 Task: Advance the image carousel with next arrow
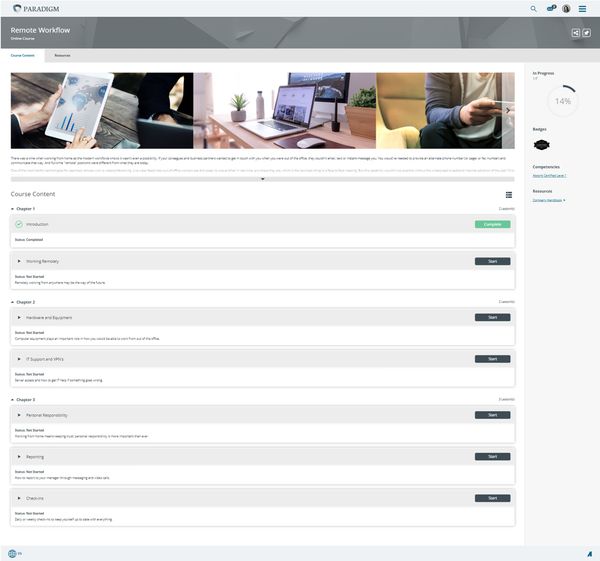pyautogui.click(x=507, y=111)
